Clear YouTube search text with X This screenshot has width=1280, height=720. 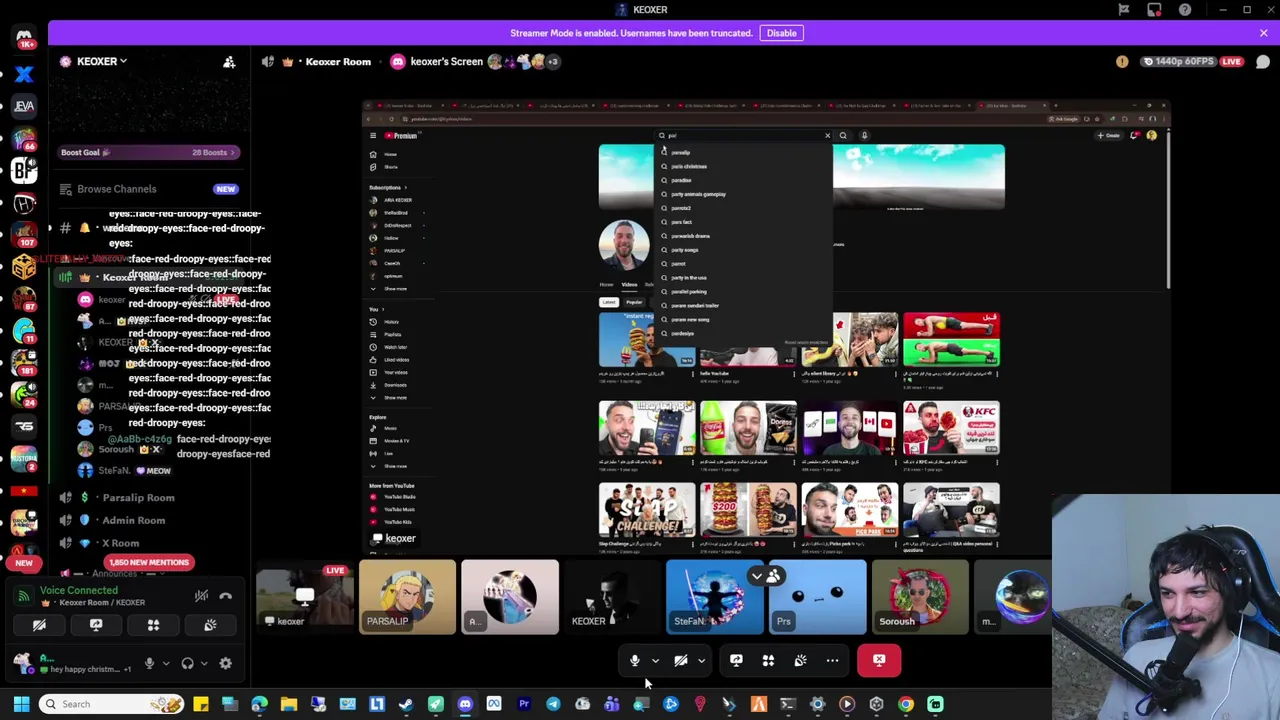[827, 135]
